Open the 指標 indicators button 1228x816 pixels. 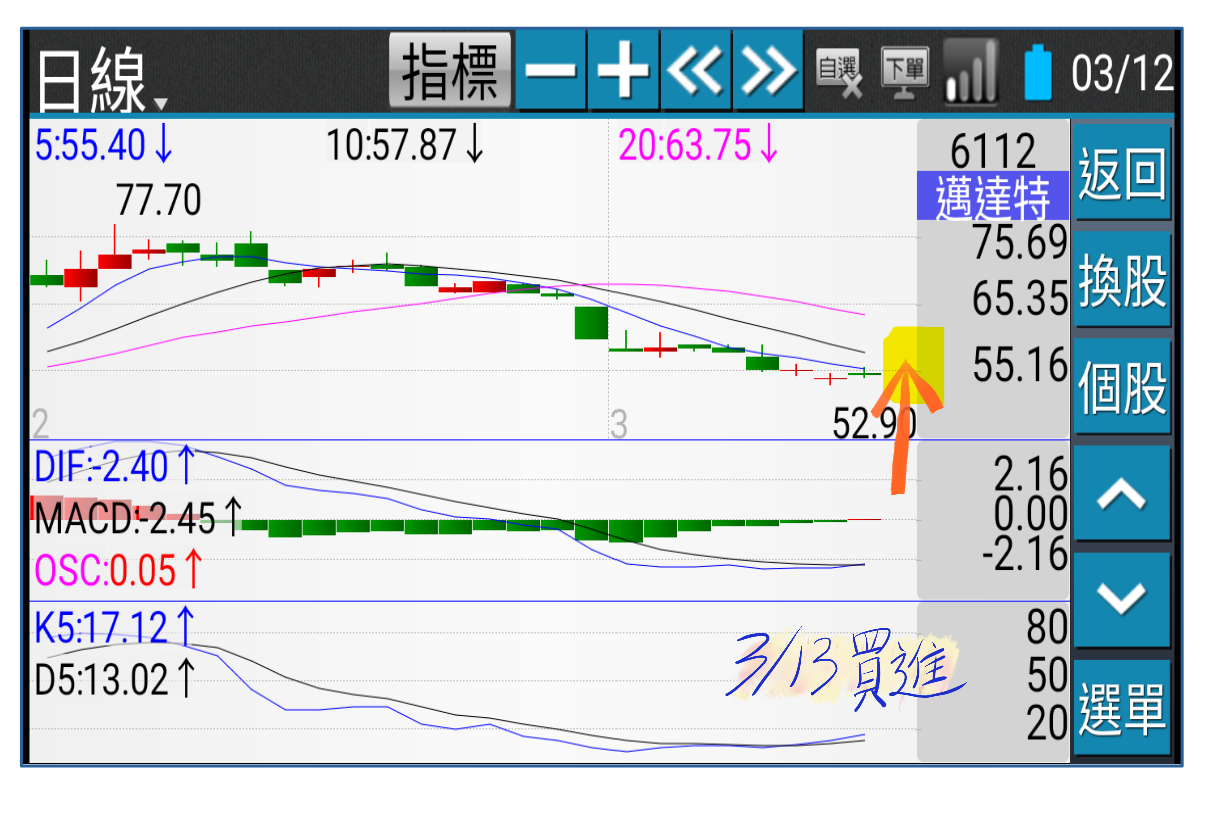pos(450,71)
